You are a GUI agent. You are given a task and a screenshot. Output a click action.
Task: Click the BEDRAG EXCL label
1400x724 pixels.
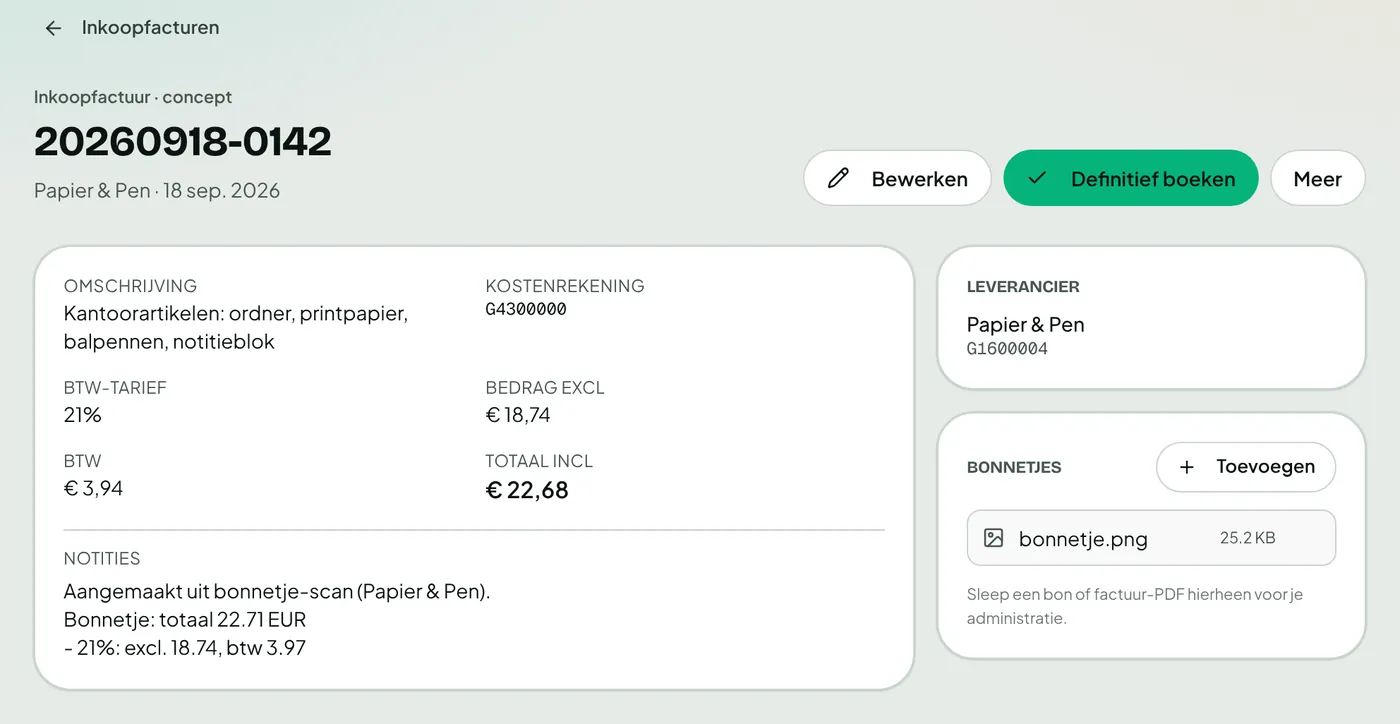[x=545, y=388]
